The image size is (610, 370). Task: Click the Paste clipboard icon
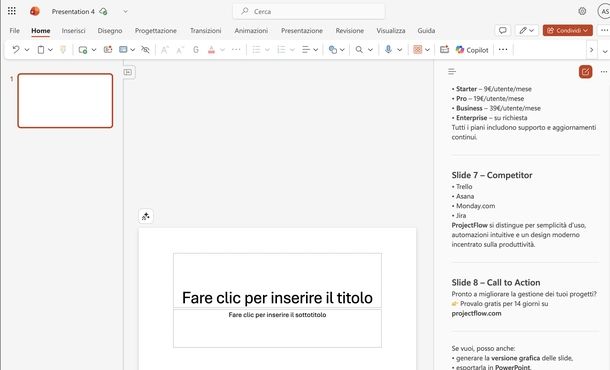tap(40, 49)
